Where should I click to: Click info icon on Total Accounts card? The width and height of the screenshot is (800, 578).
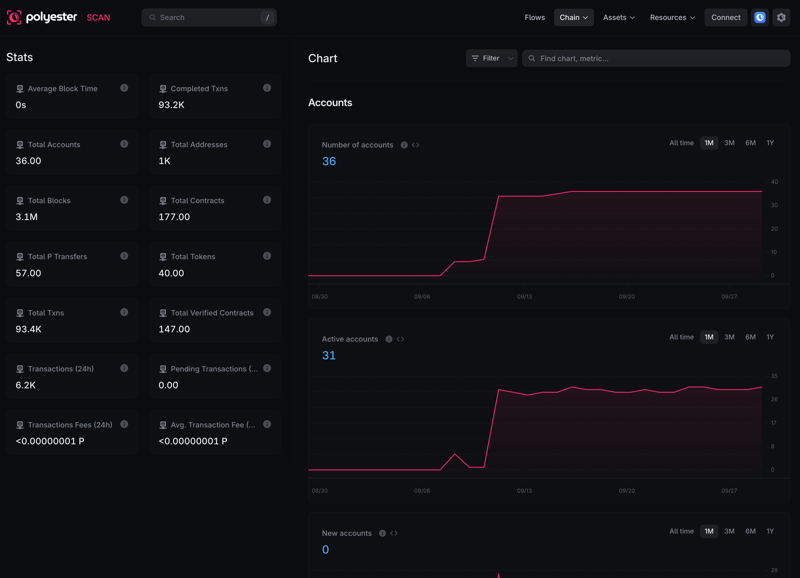pos(124,144)
